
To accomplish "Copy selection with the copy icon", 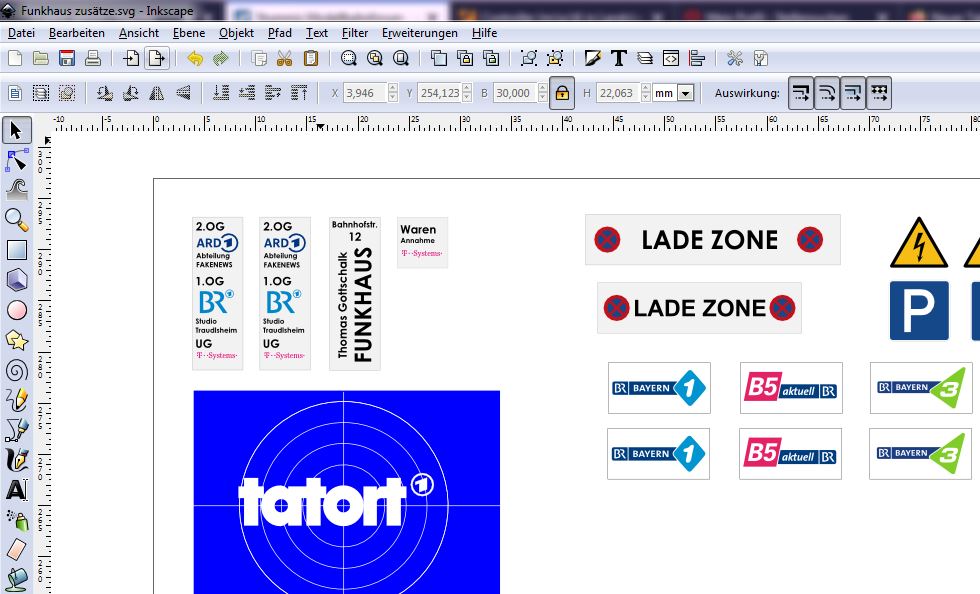I will [x=259, y=59].
